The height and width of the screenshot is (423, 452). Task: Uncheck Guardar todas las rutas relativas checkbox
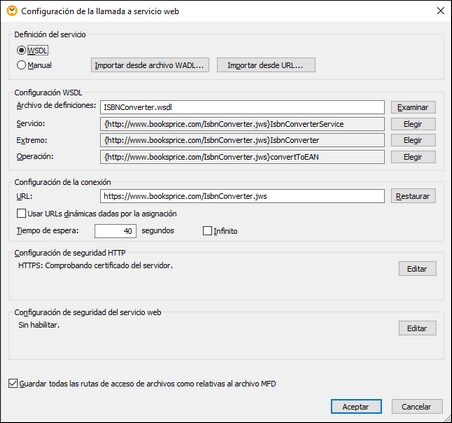[13, 383]
